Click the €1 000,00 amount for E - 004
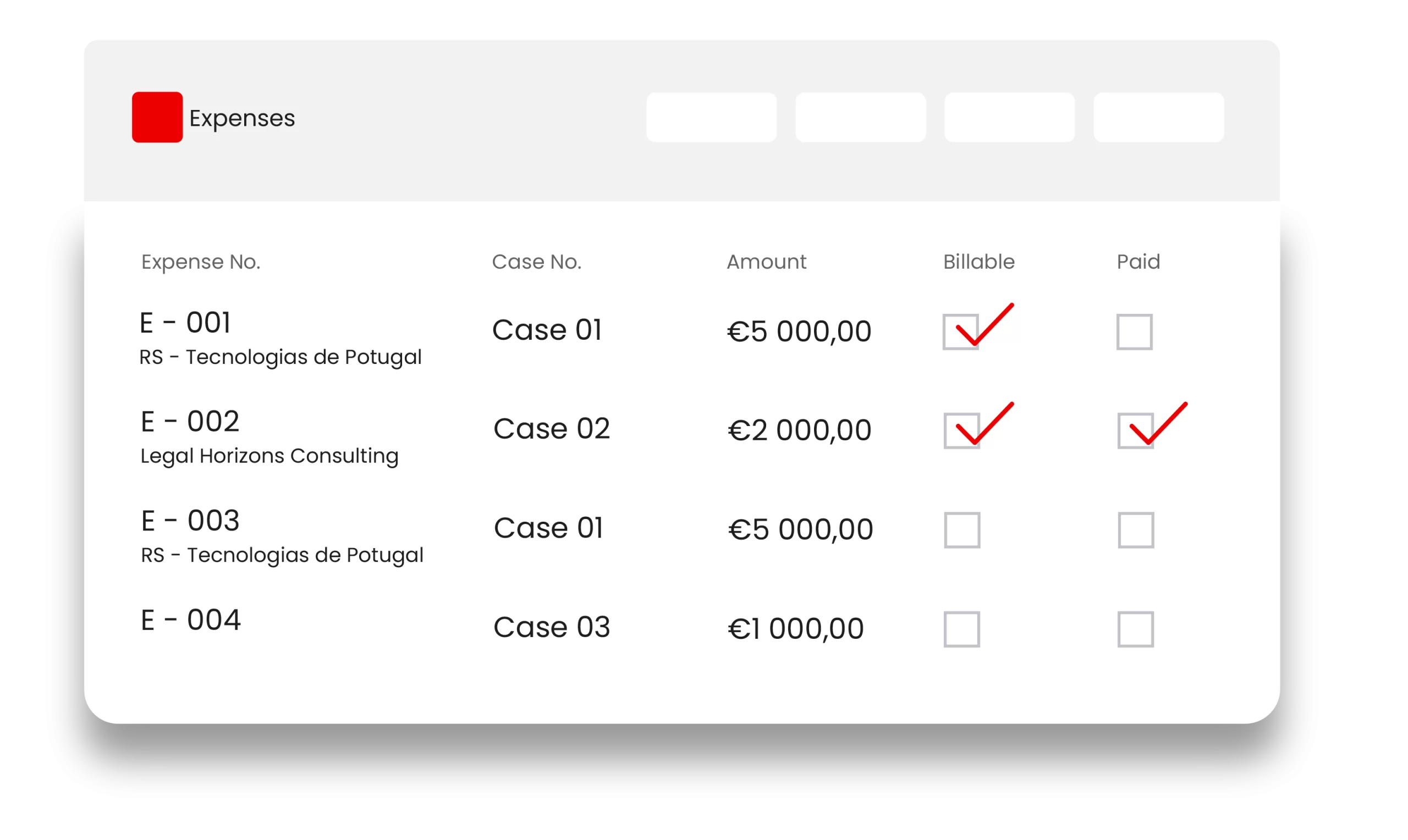The width and height of the screenshot is (1408, 840). (795, 628)
